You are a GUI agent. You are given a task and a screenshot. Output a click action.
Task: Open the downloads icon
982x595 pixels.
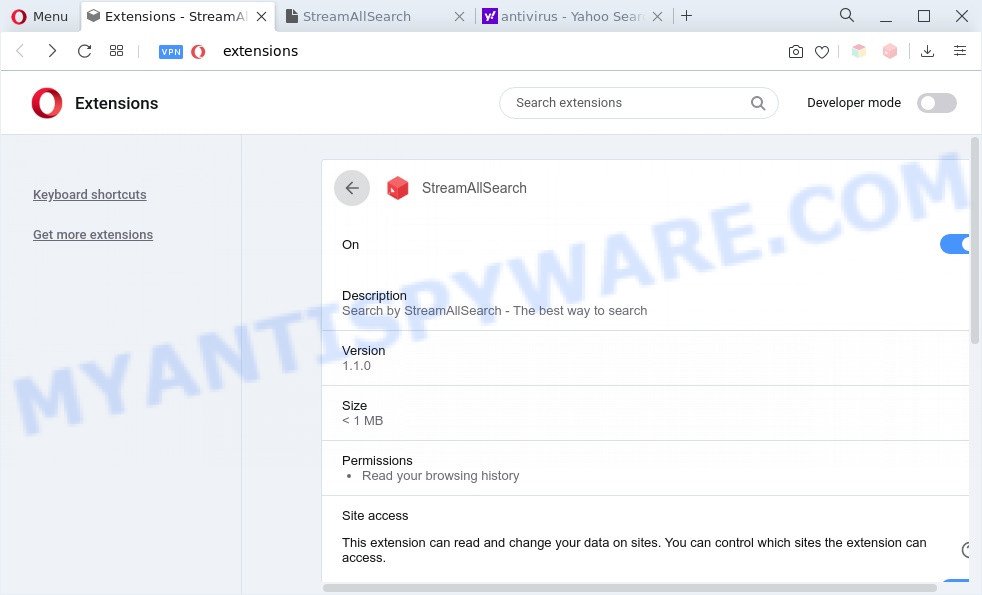pos(928,51)
